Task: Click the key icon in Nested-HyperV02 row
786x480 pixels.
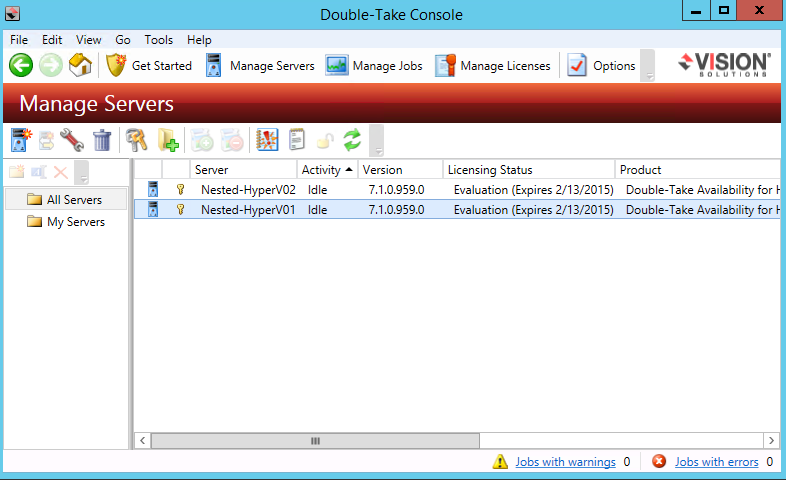Action: point(180,189)
